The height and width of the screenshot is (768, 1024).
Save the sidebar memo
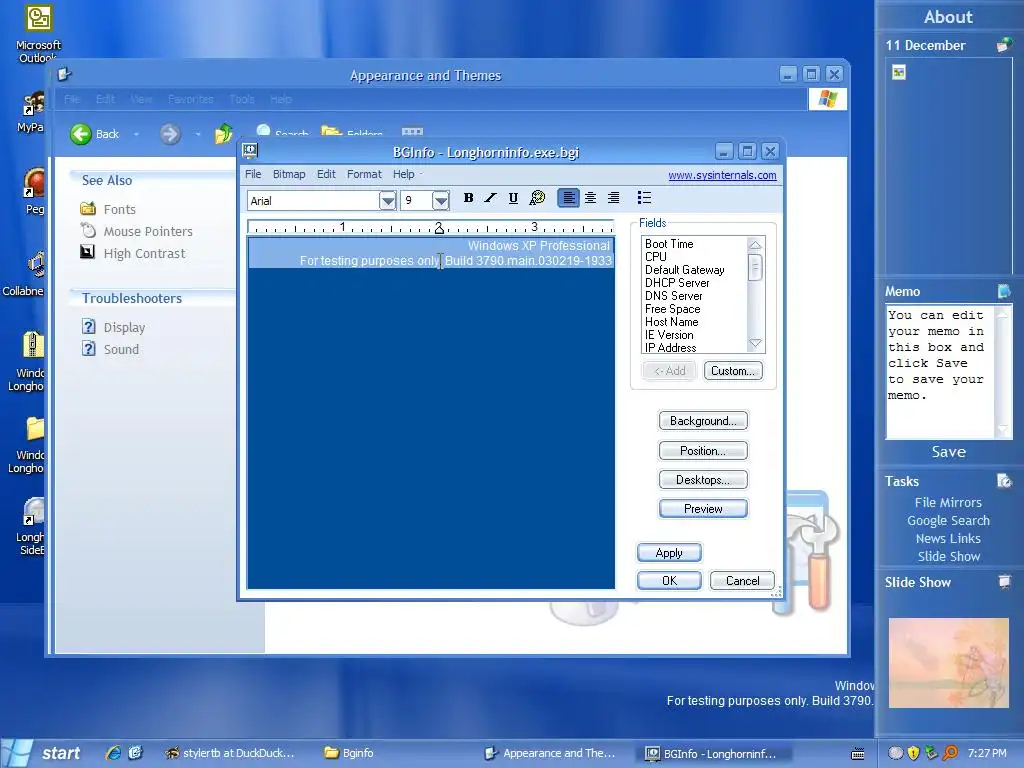948,452
